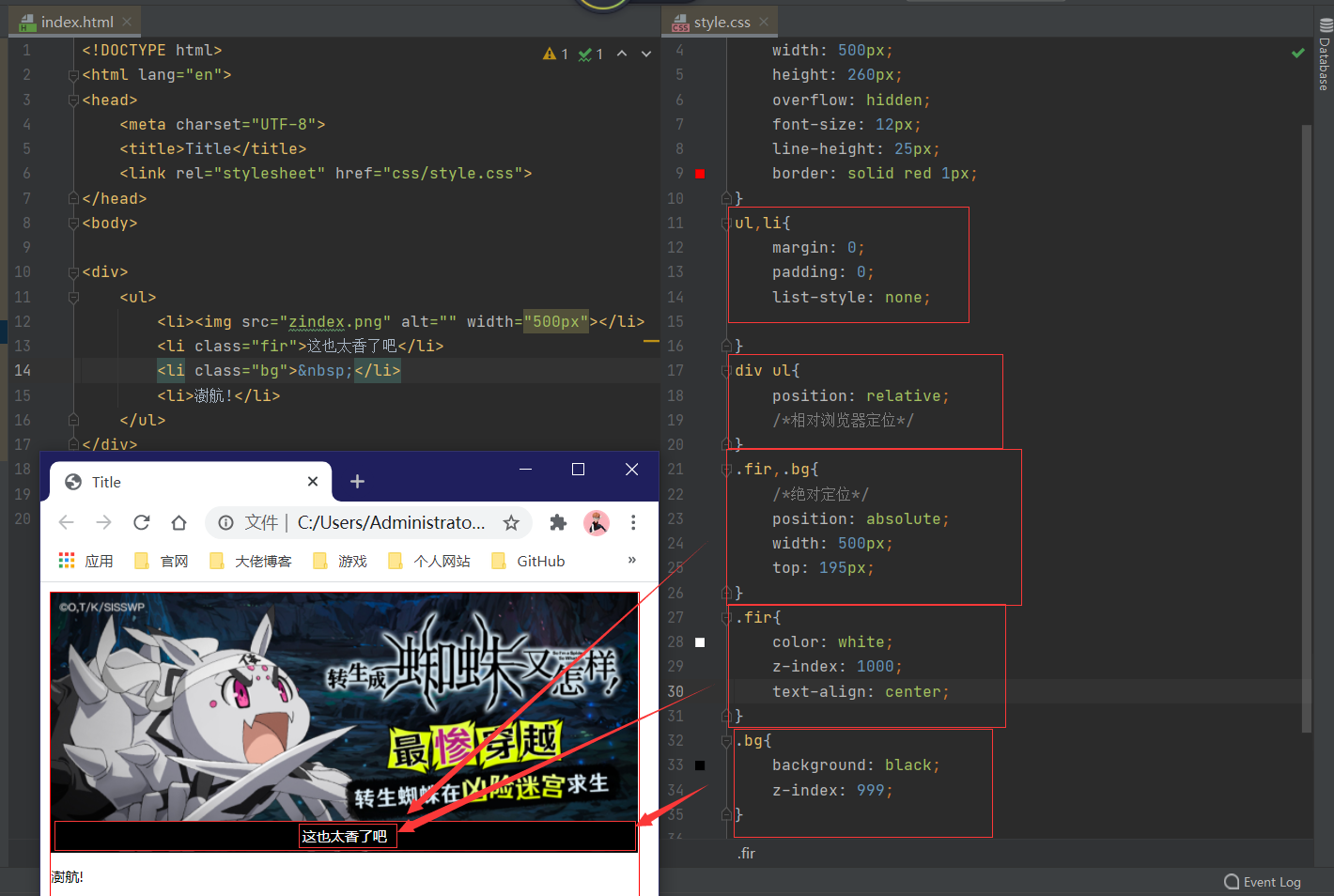Reload the browser page
This screenshot has width=1334, height=896.
[x=141, y=523]
